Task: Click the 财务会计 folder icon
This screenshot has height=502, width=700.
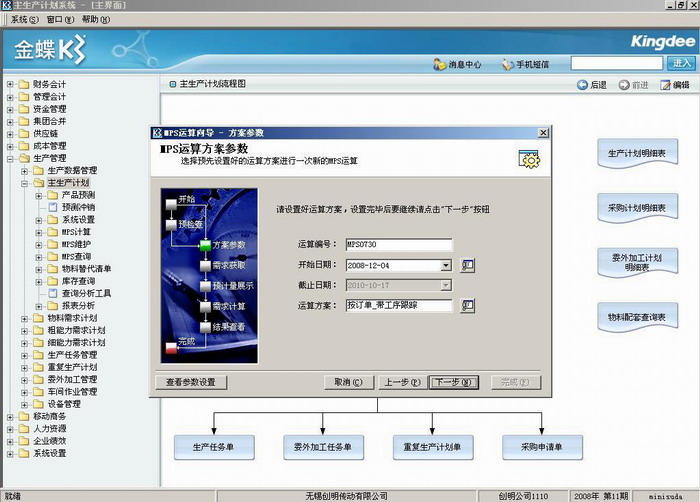Action: pos(24,84)
